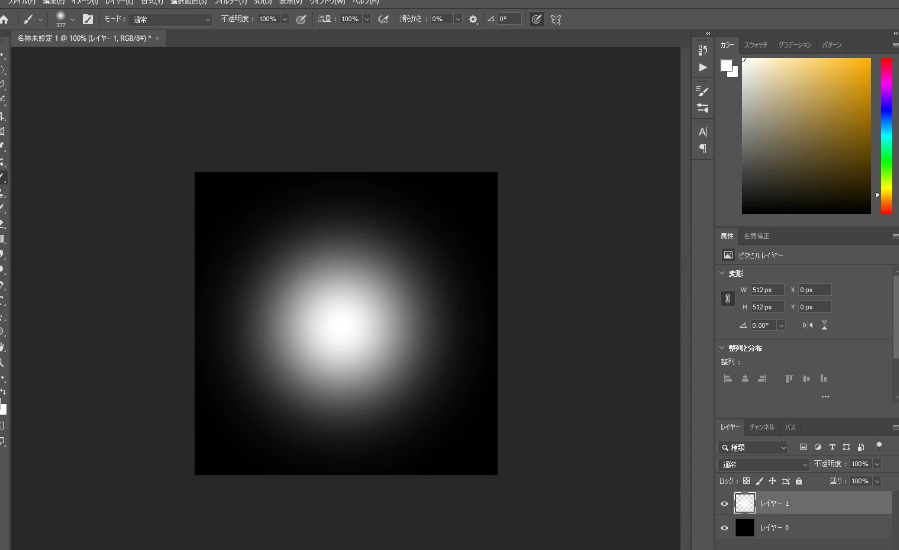Click the X position input field
The width and height of the screenshot is (899, 550).
(815, 290)
